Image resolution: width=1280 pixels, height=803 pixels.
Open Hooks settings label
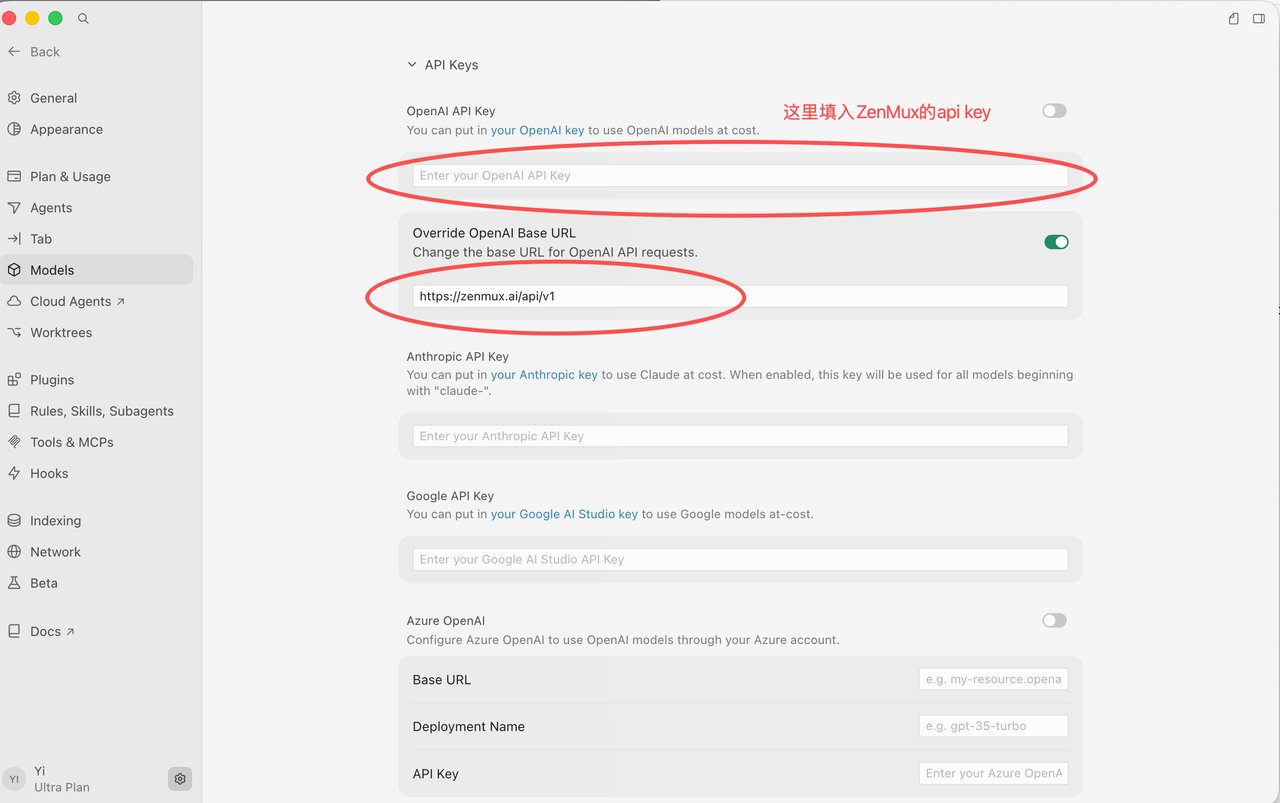point(49,473)
